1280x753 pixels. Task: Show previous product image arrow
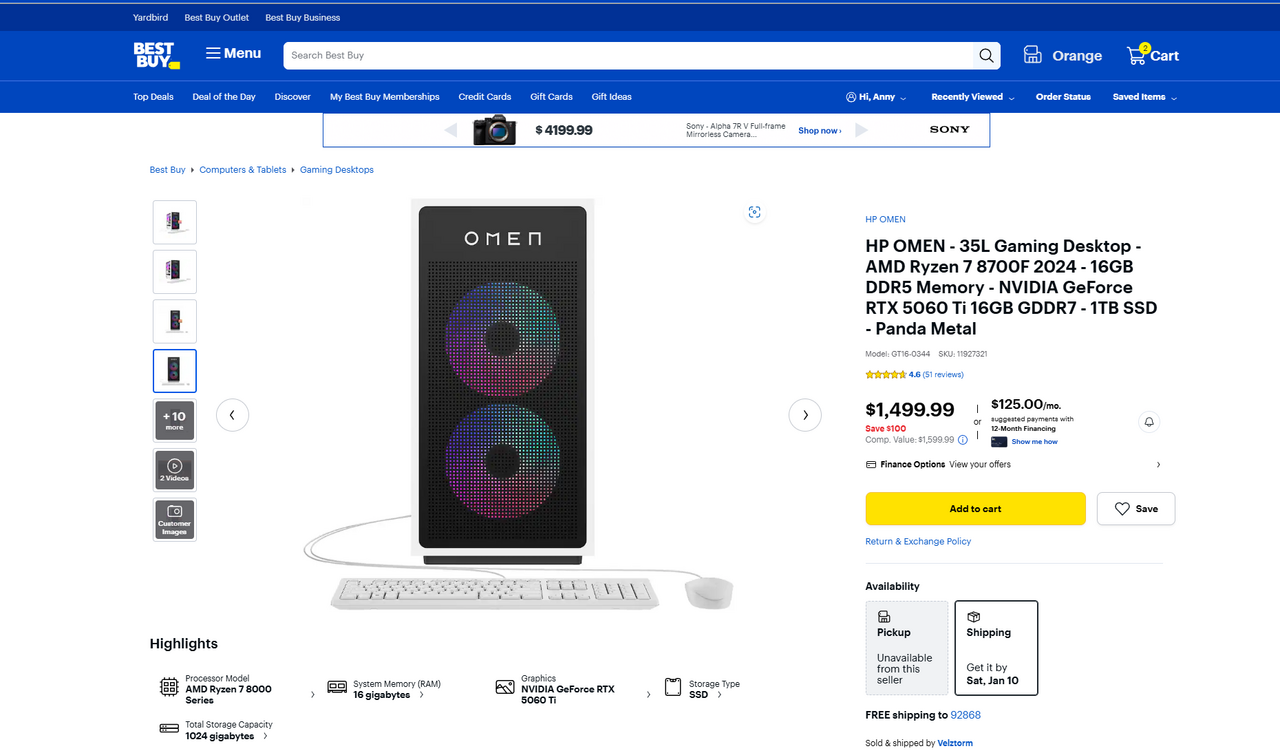[232, 415]
